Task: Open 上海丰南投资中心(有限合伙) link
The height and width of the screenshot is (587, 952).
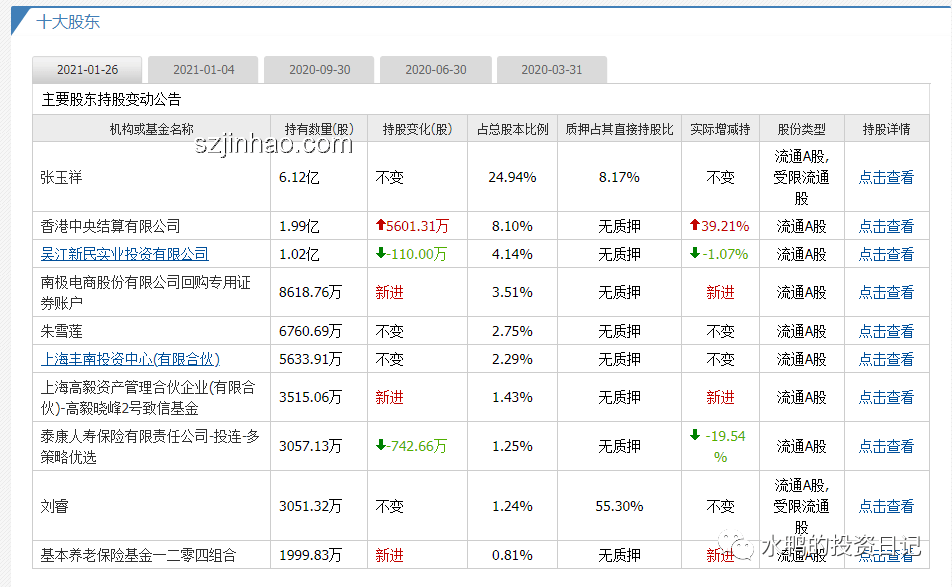Action: pos(130,359)
